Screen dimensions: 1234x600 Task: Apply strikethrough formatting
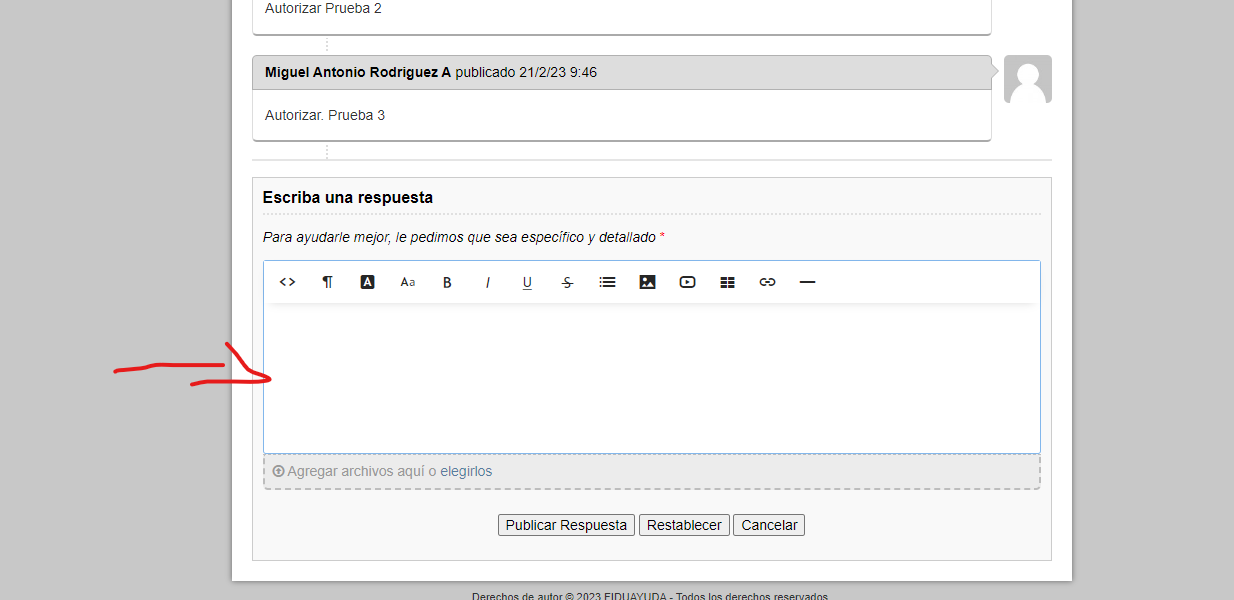coord(567,282)
